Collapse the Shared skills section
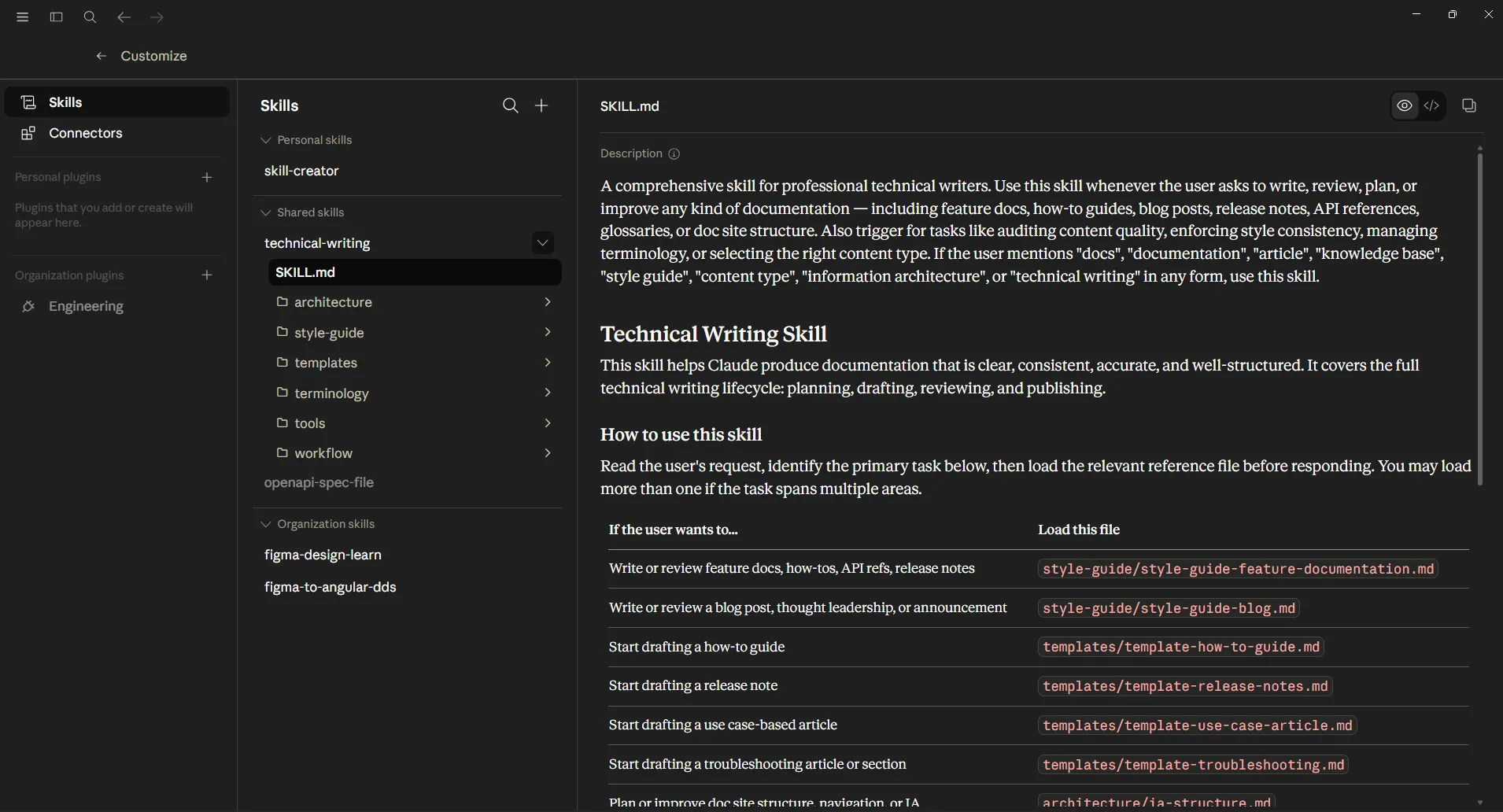The width and height of the screenshot is (1503, 812). tap(266, 212)
